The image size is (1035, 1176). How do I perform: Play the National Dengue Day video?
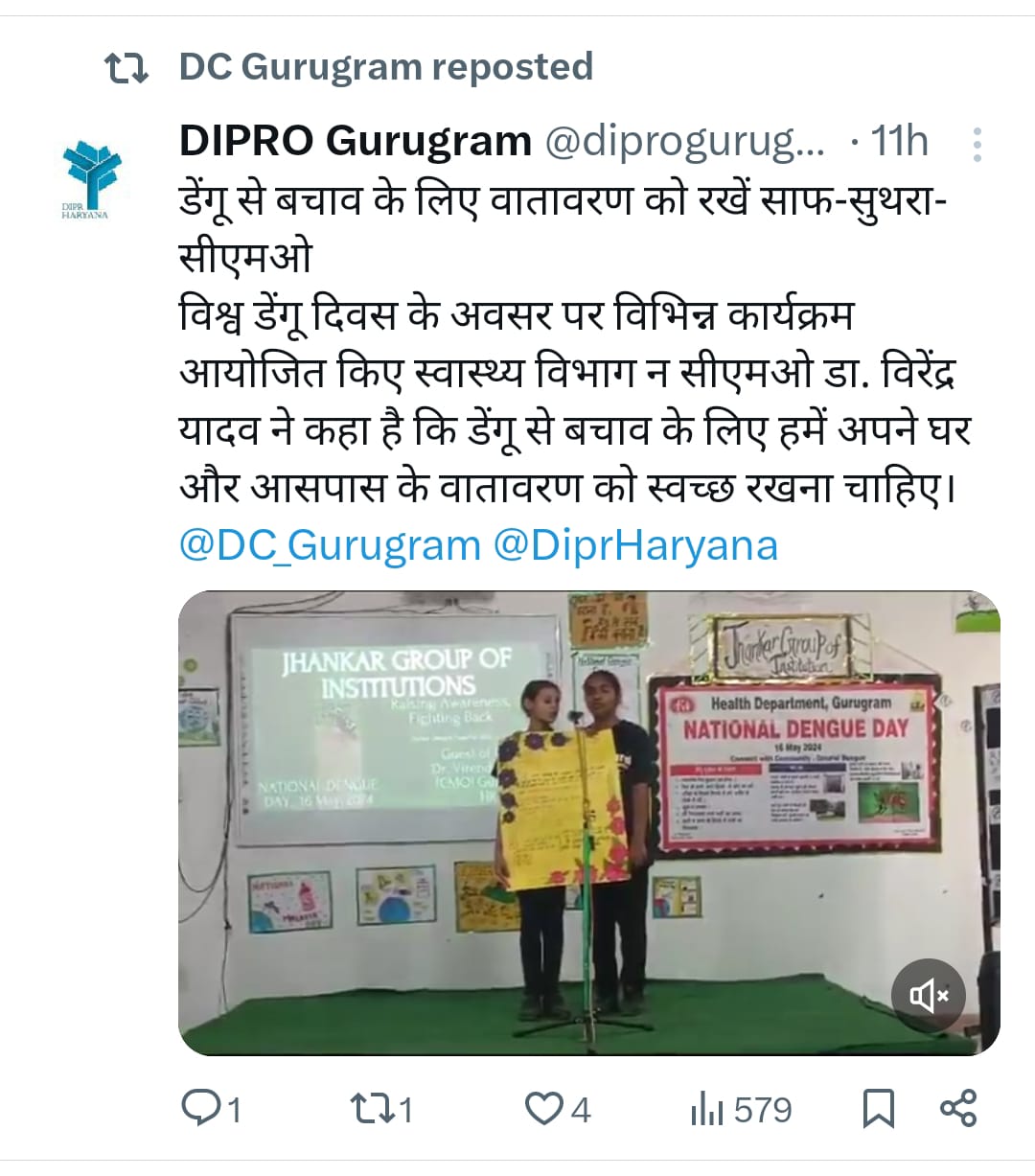pos(588,823)
